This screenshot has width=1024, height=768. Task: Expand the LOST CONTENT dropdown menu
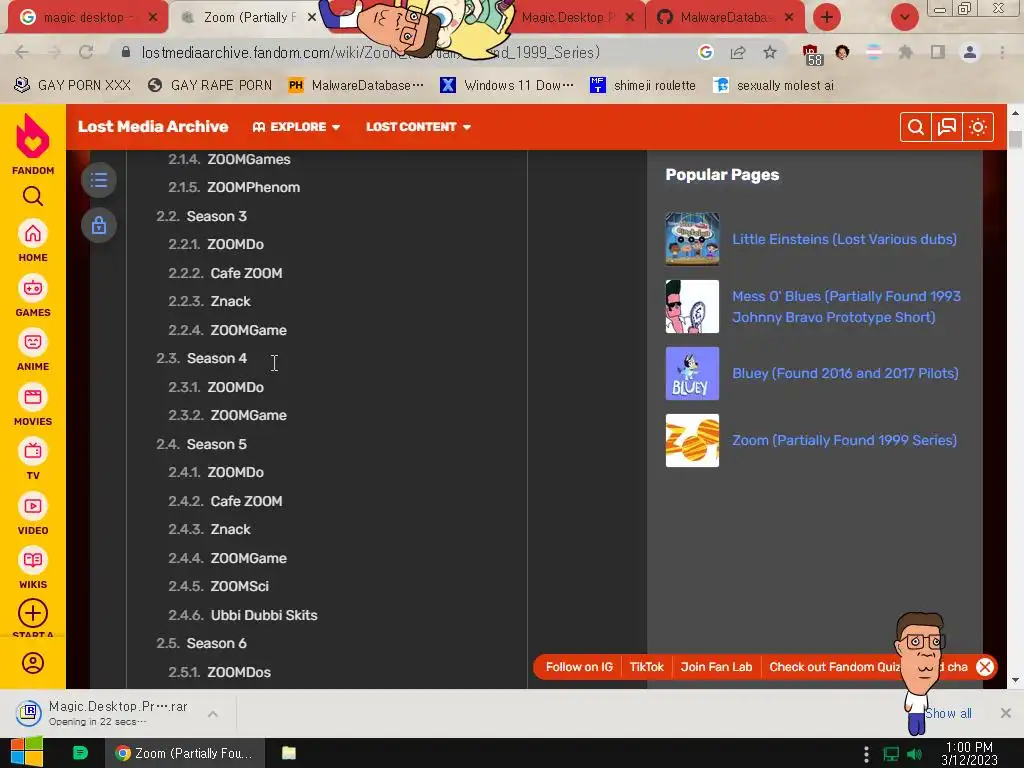click(x=419, y=127)
